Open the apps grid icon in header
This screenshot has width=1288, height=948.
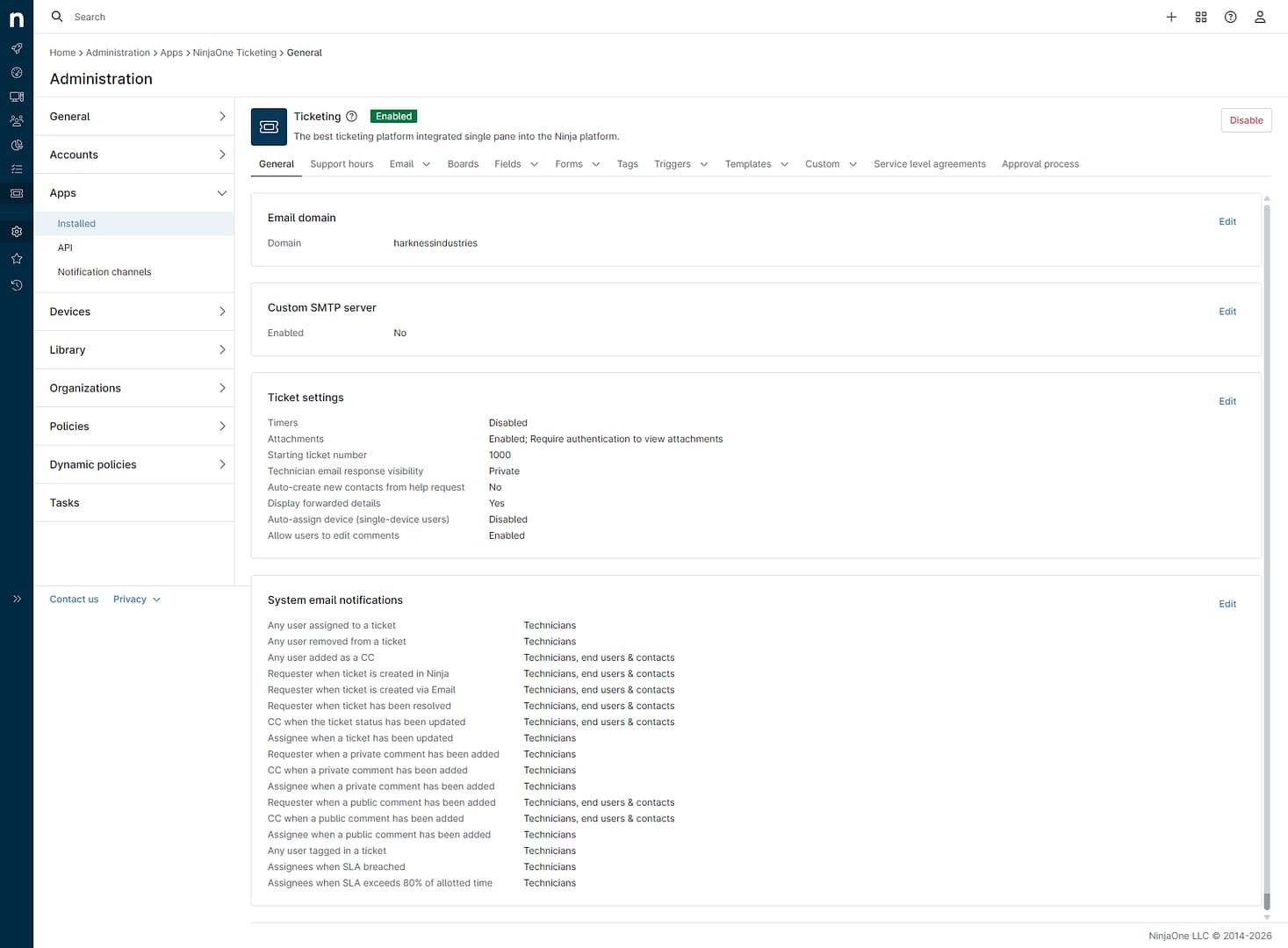click(1201, 17)
